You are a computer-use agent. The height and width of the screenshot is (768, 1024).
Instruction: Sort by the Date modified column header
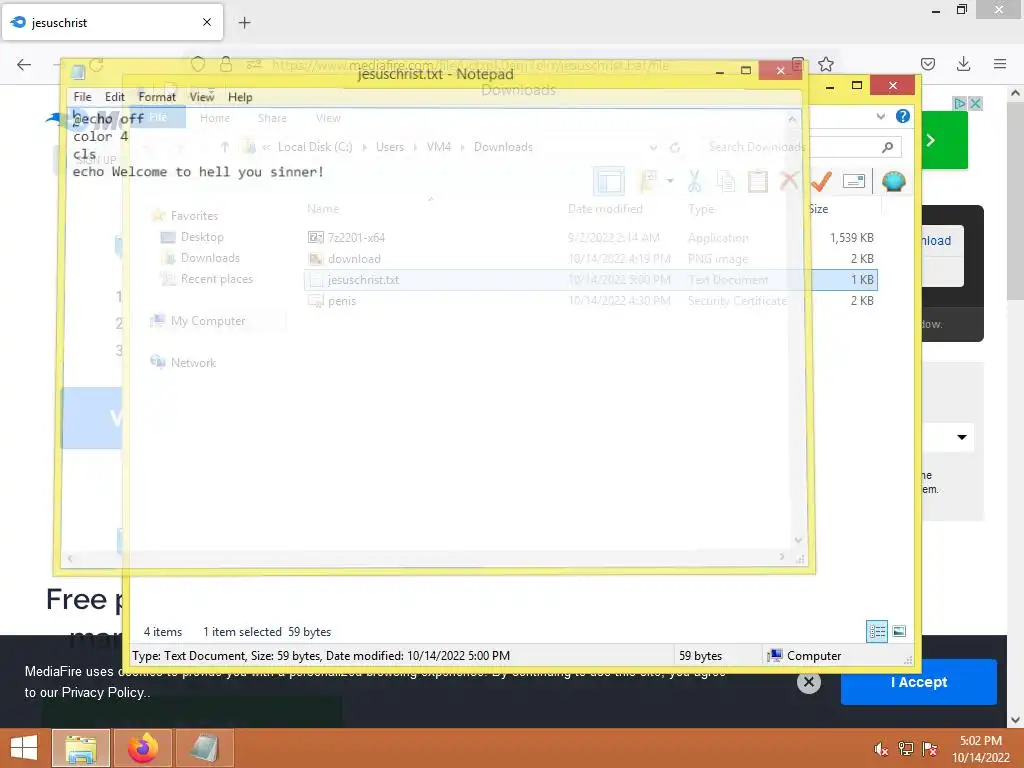[605, 209]
